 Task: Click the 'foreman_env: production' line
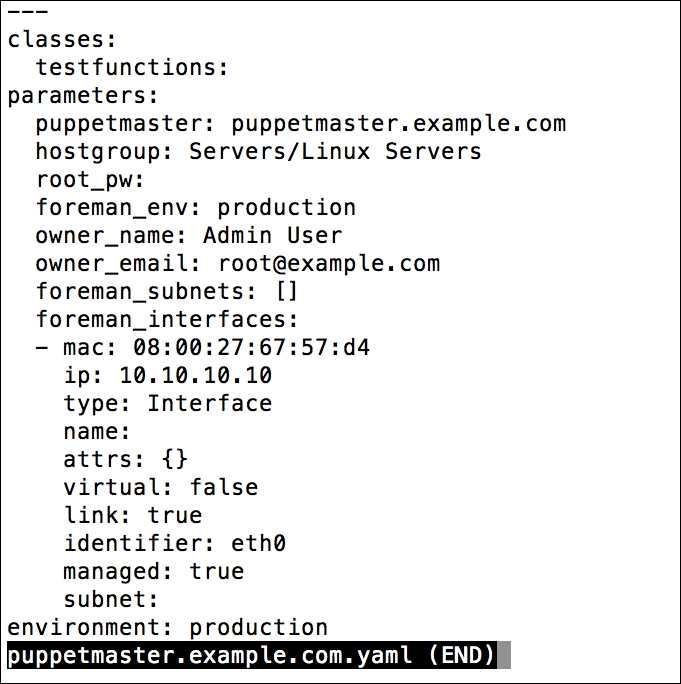(196, 208)
